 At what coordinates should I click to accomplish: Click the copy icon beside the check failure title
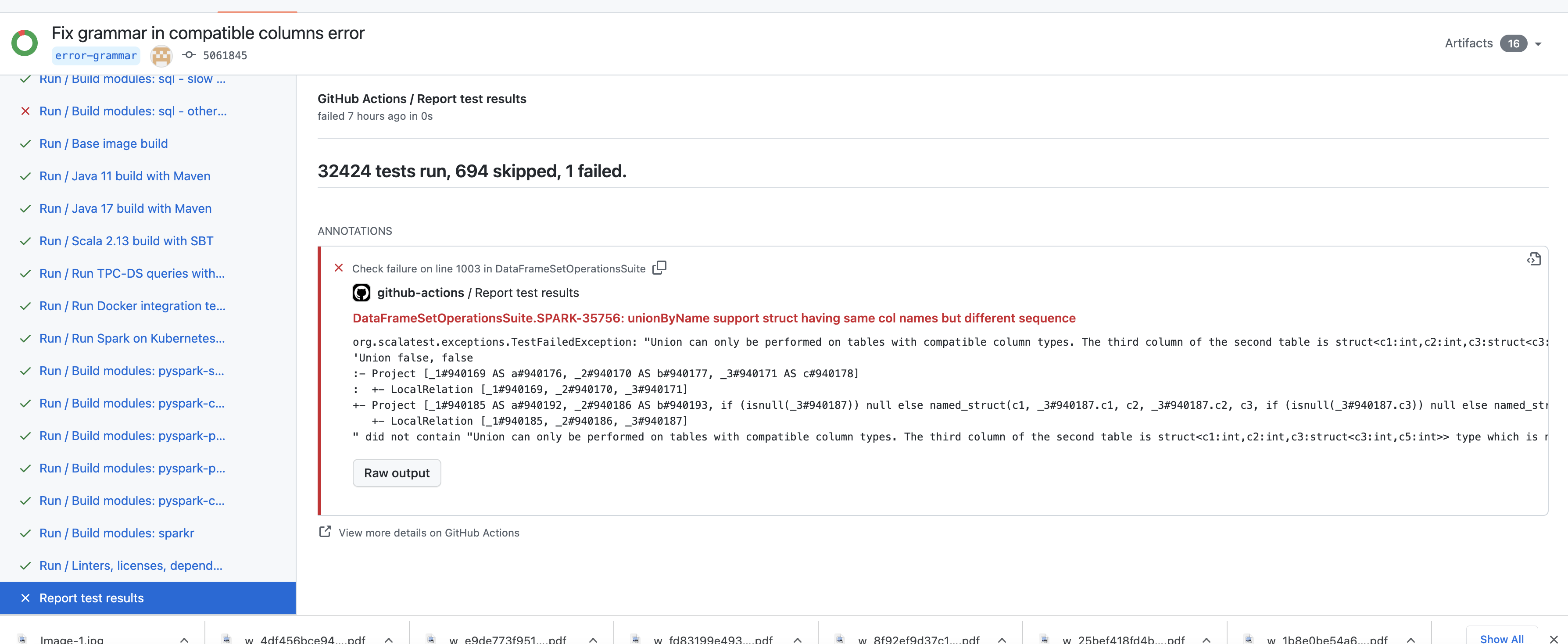click(x=659, y=268)
